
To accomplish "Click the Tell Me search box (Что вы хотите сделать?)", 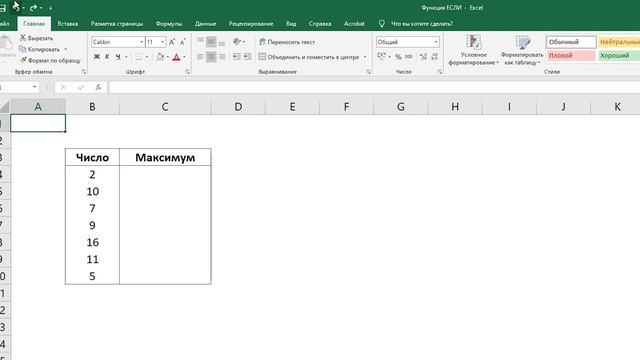I will [x=422, y=24].
